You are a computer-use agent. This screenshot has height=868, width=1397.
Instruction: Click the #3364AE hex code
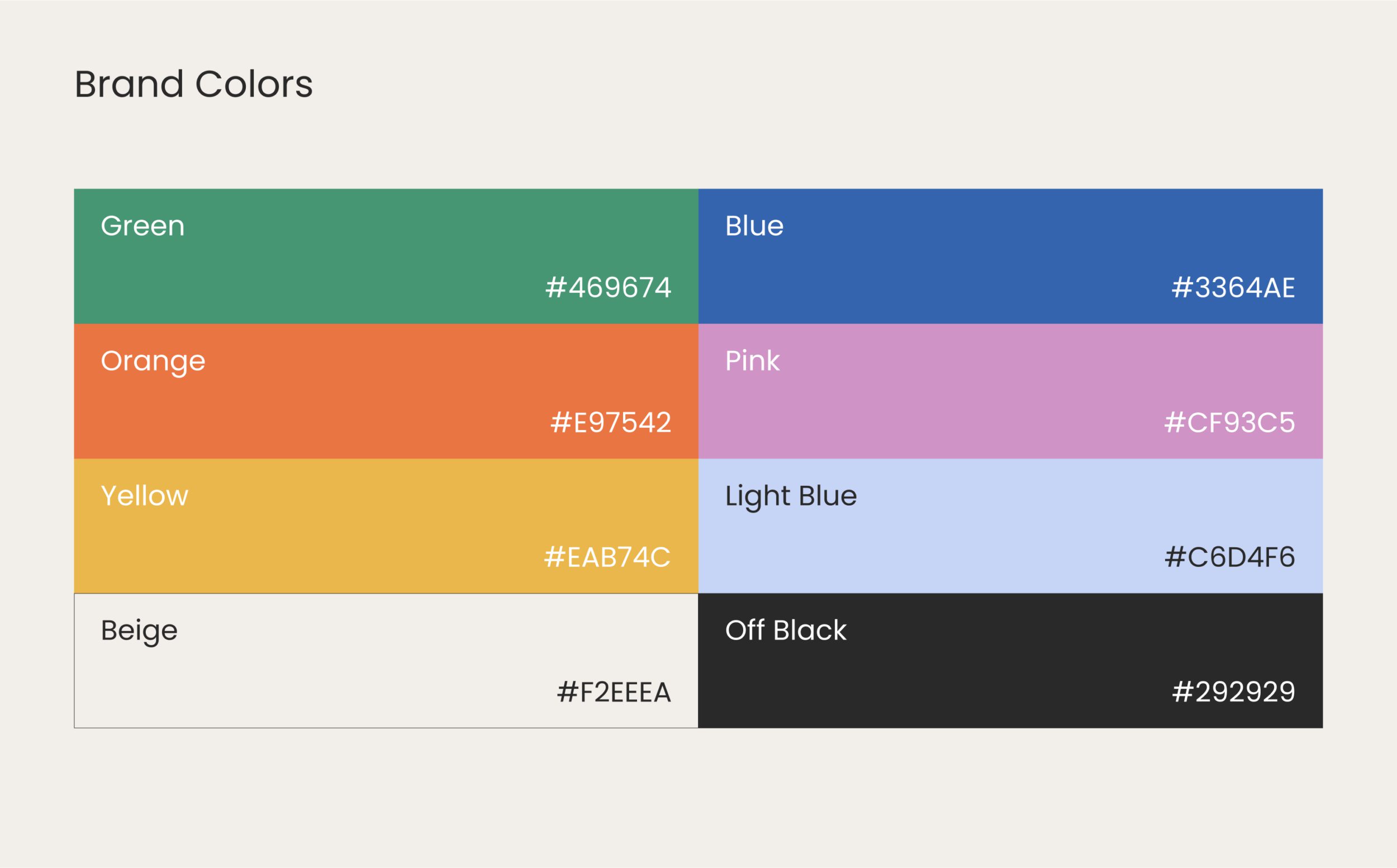point(1233,288)
